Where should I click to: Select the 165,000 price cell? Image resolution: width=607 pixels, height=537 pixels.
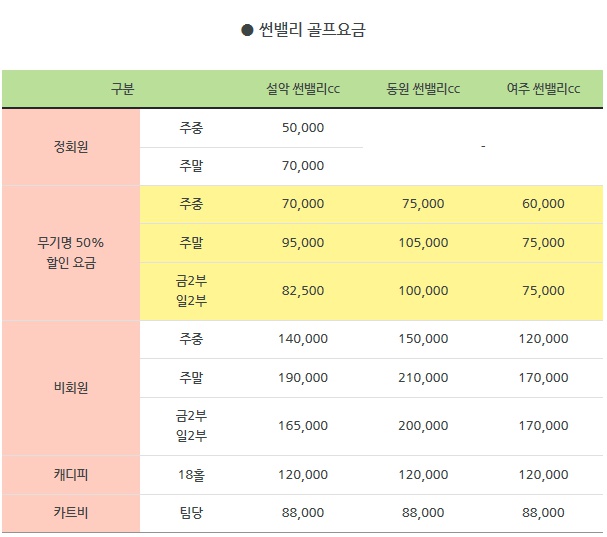click(x=303, y=426)
